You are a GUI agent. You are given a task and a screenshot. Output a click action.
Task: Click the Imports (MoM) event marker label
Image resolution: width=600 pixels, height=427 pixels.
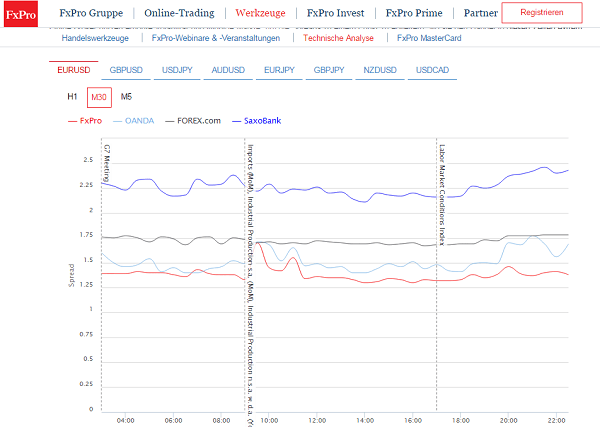(251, 285)
